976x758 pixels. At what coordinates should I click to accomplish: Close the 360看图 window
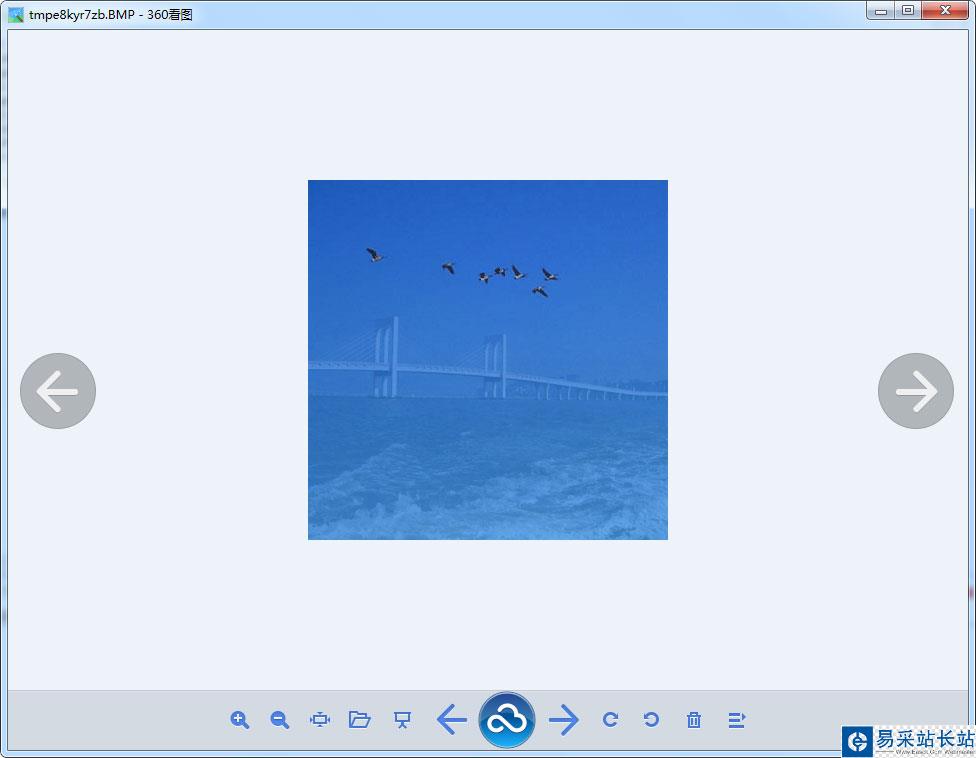[x=945, y=11]
